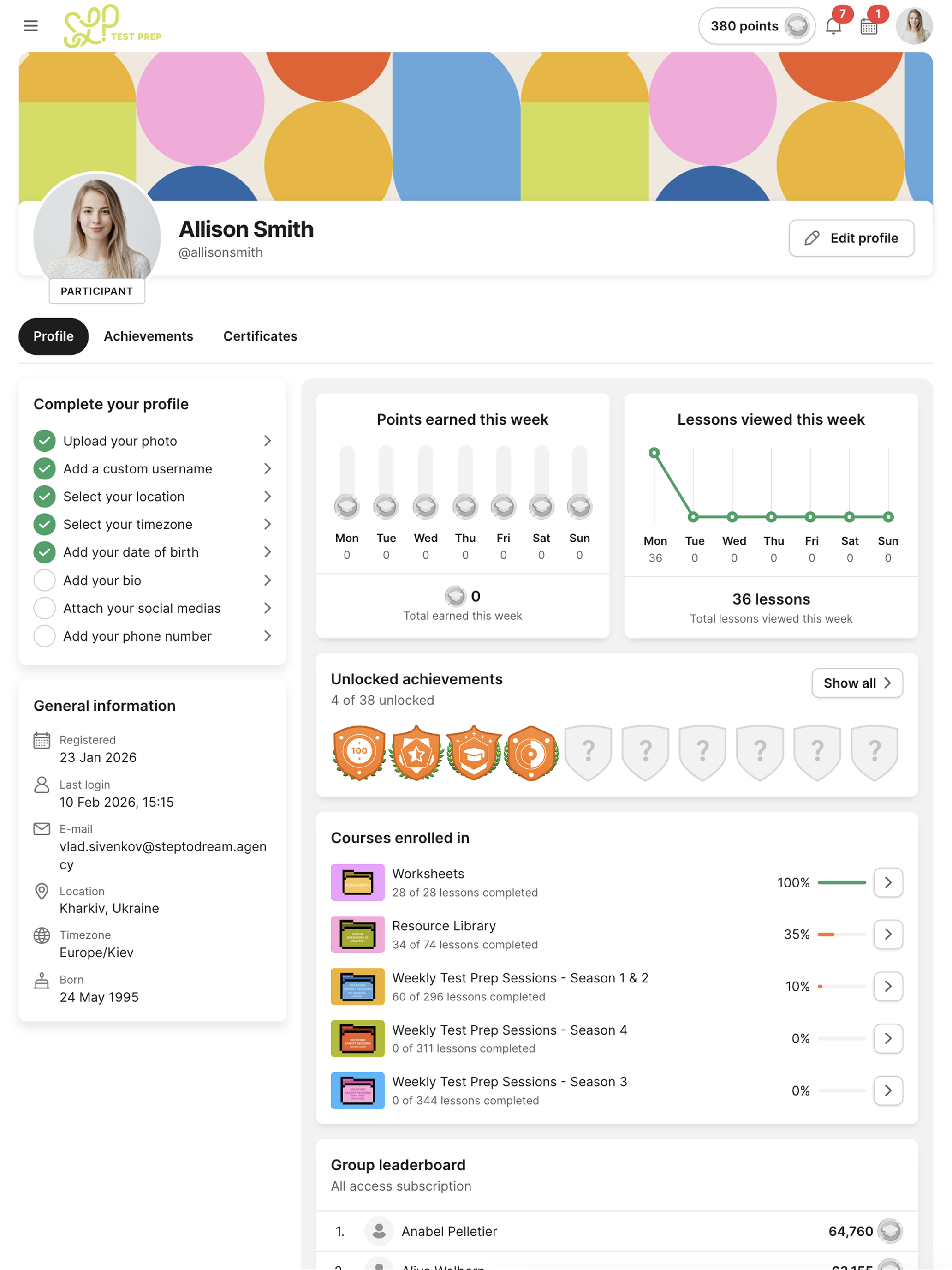Click the Sunday points coin icon

tap(580, 506)
